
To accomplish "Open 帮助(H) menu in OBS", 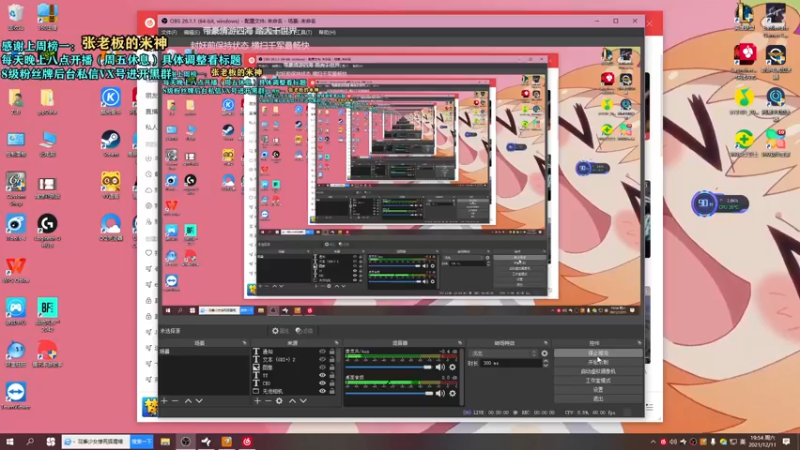I will (x=327, y=32).
